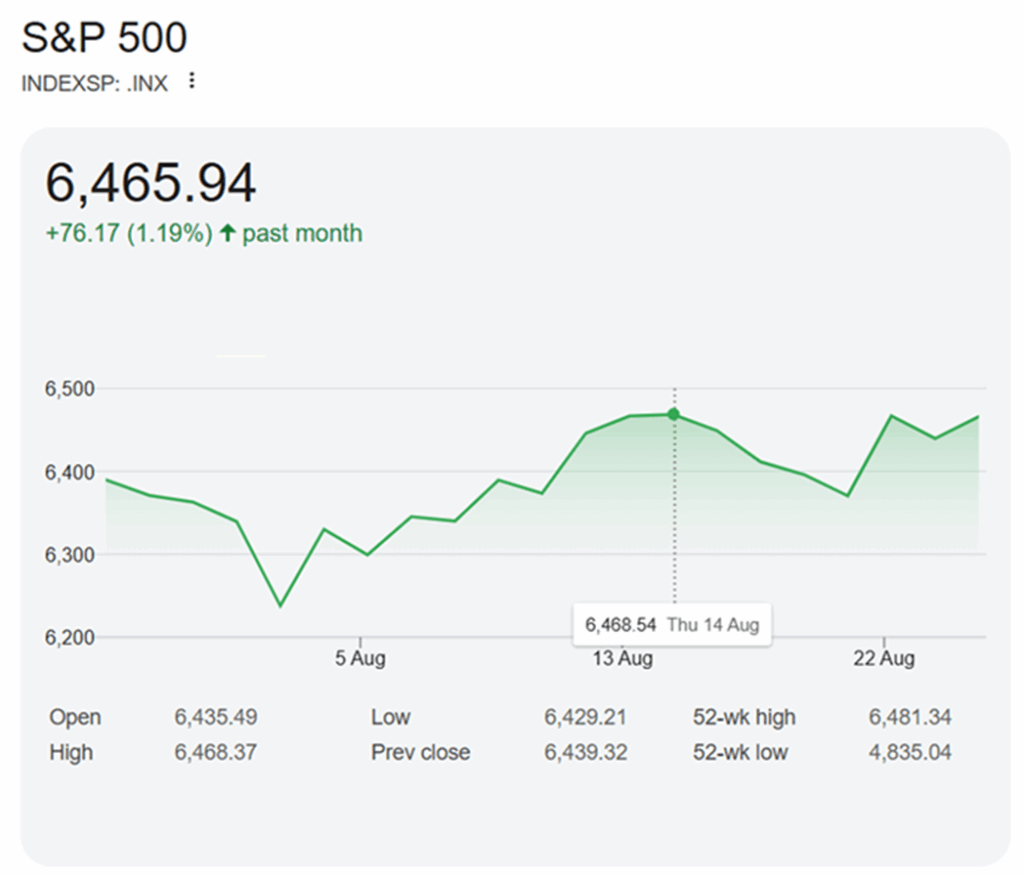Viewport: 1024px width, 875px height.
Task: Click the 22 Aug date axis label
Action: 884,658
